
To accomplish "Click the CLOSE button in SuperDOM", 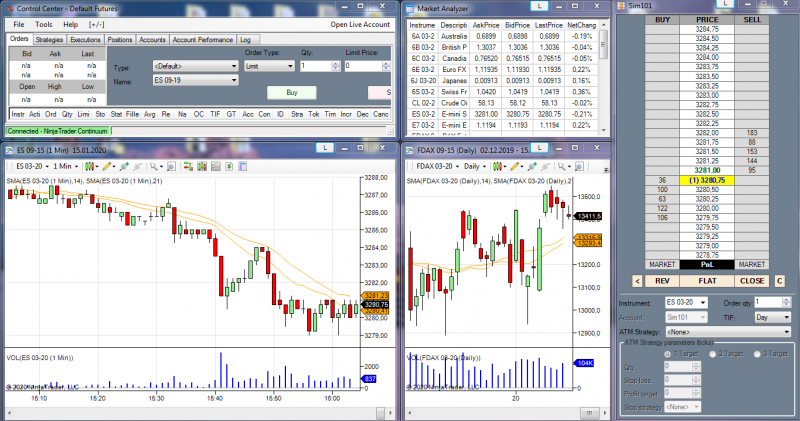I will click(752, 281).
